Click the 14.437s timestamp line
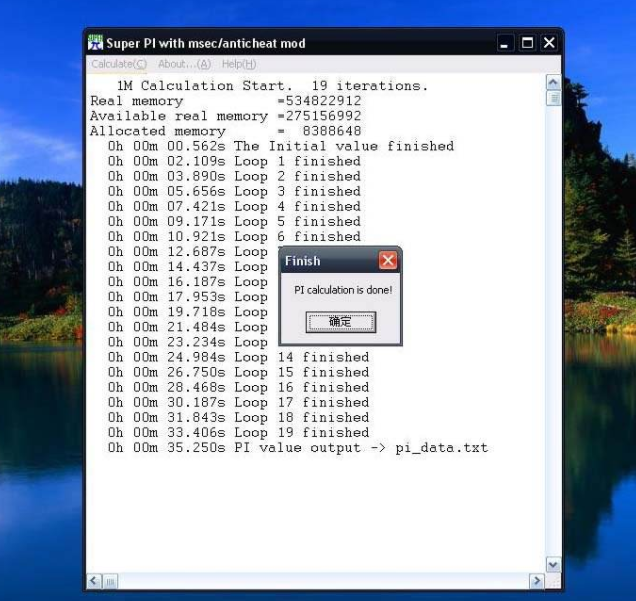 [187, 267]
